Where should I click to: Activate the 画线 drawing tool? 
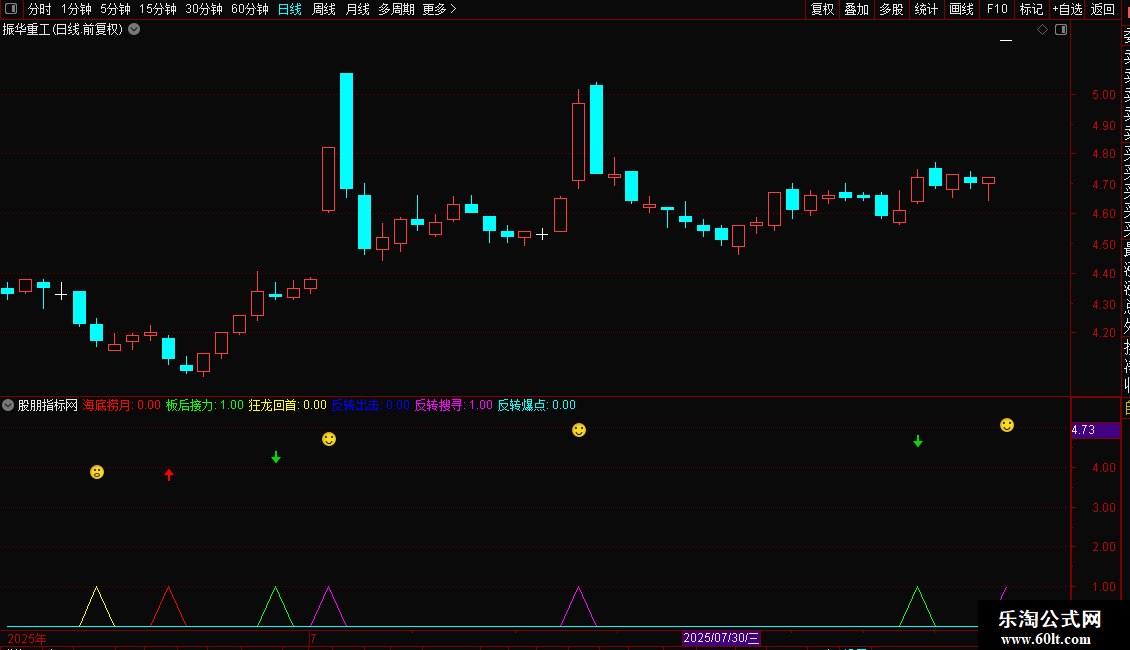pyautogui.click(x=961, y=9)
